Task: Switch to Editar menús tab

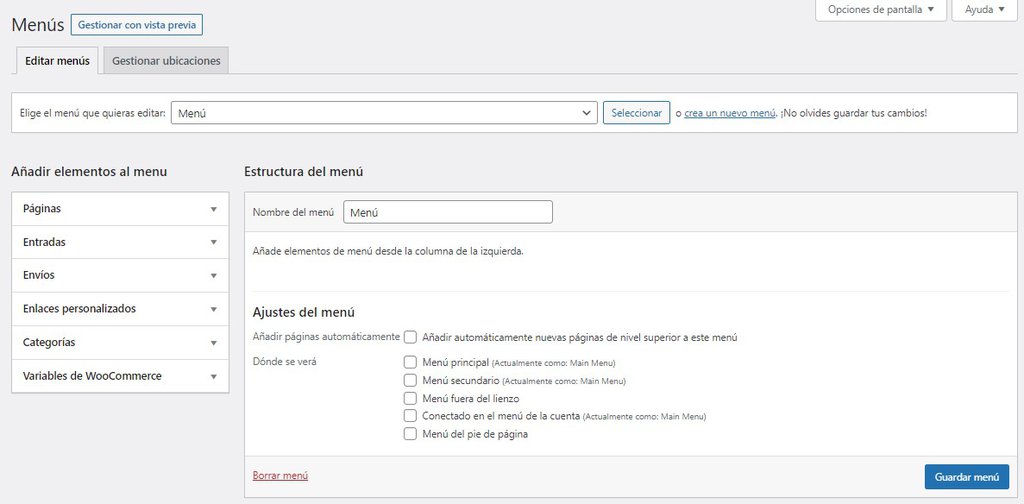Action: tap(57, 61)
